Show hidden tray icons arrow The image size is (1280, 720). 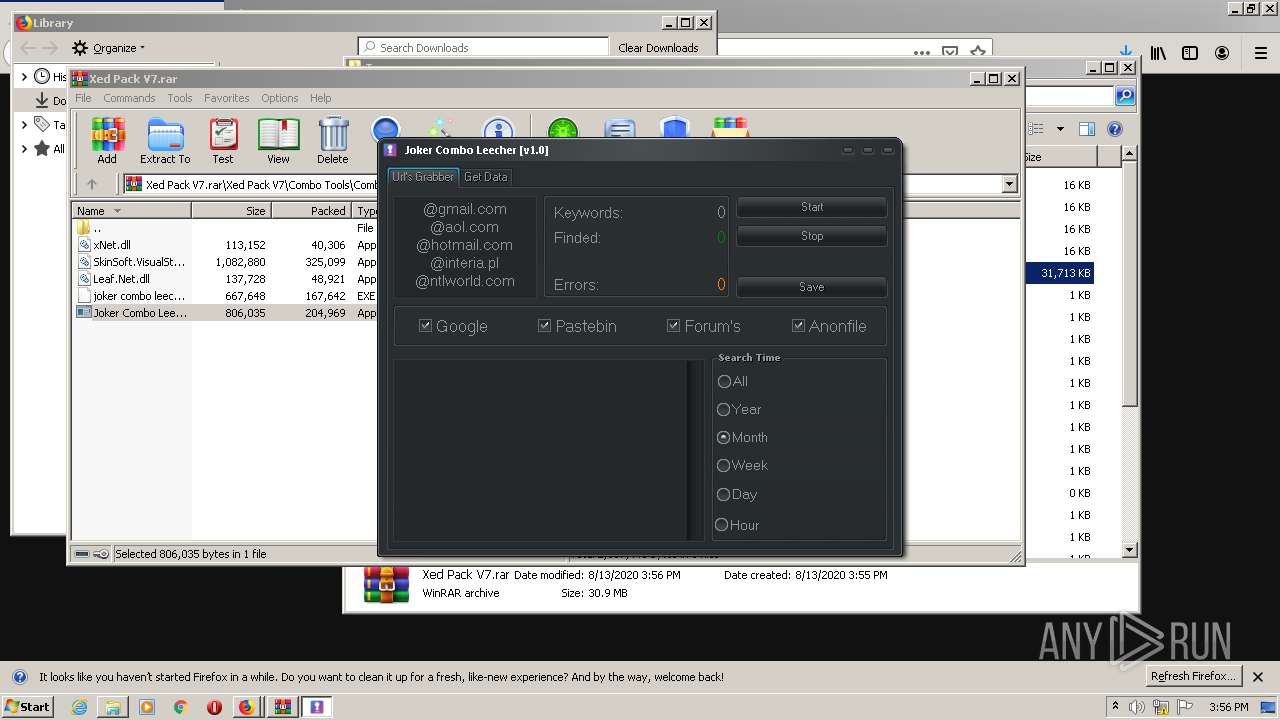(1115, 707)
